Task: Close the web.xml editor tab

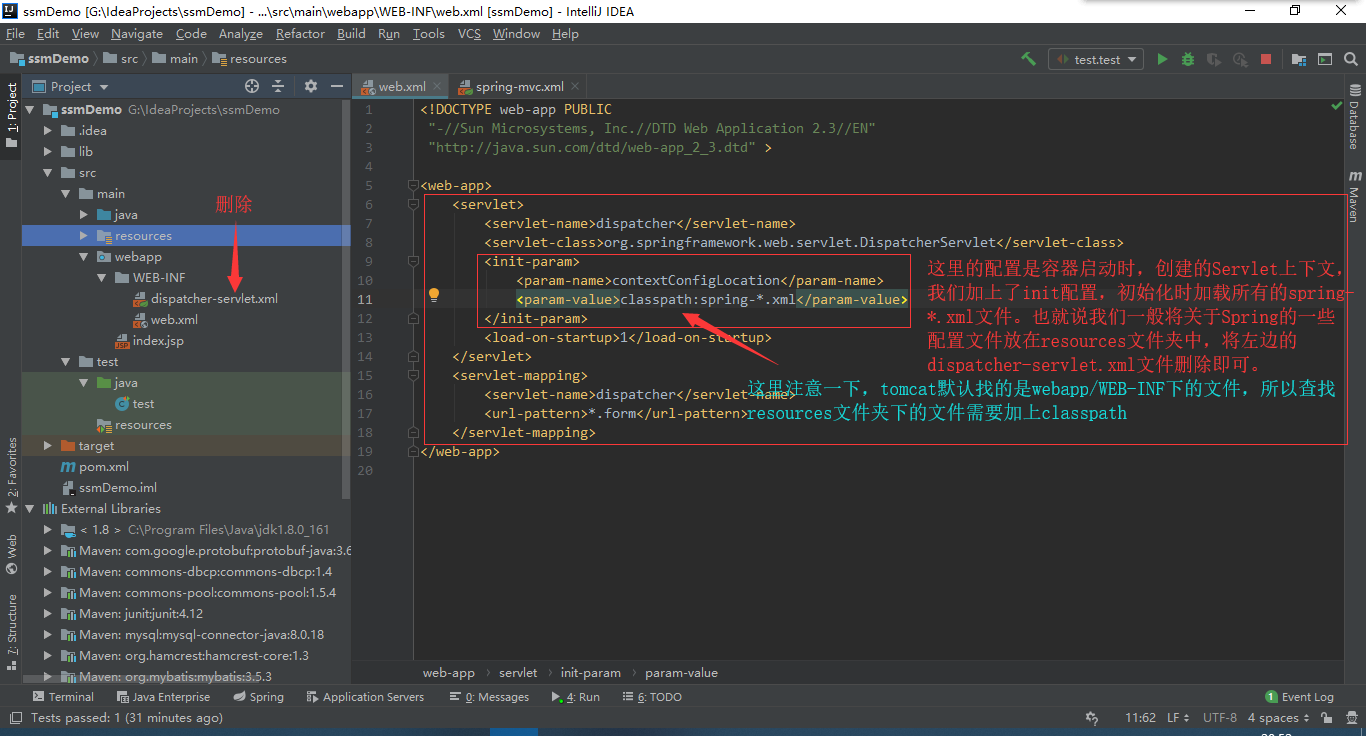Action: click(437, 87)
